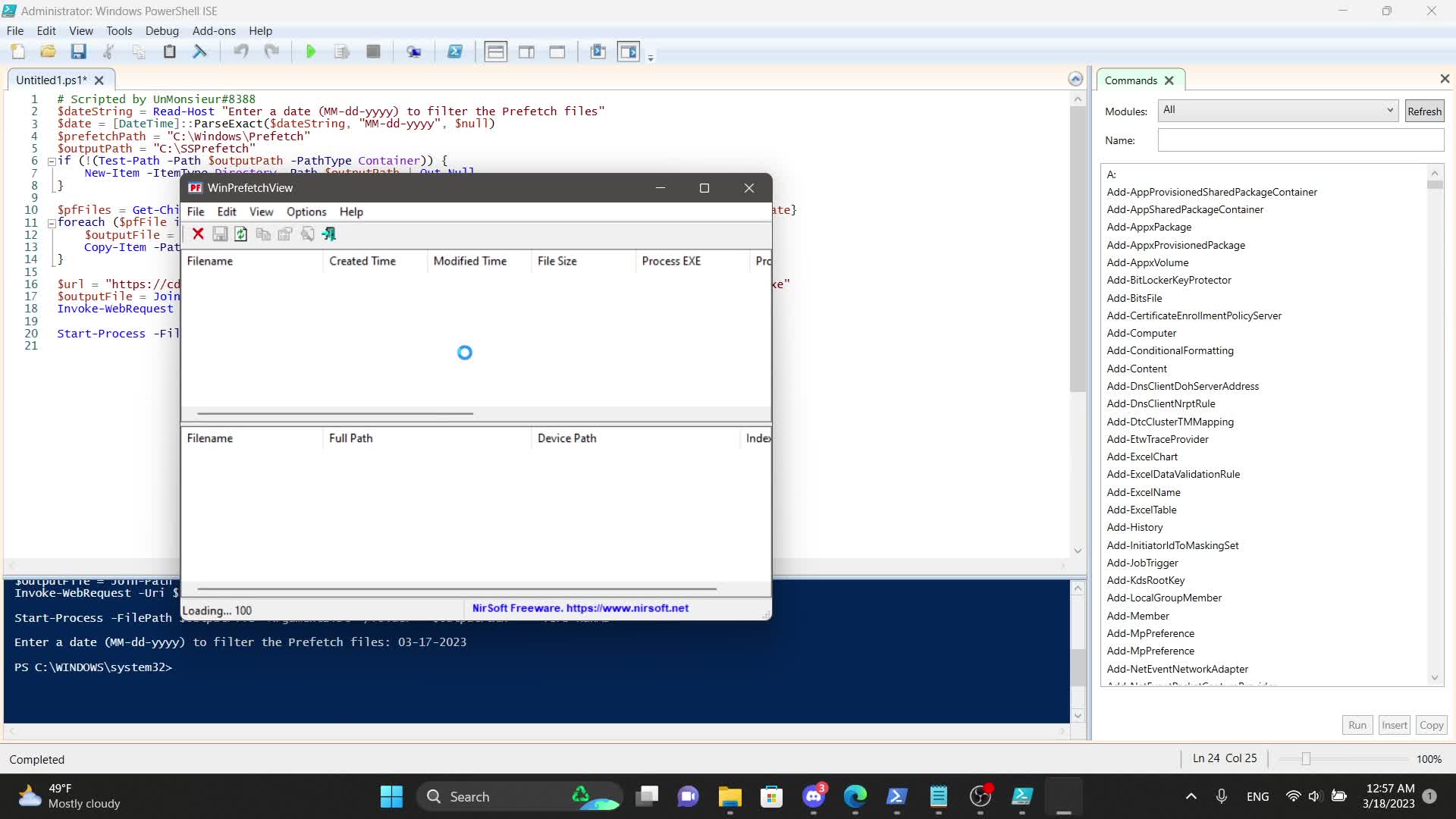Click the zoom slider in status bar
Screen dimensions: 1456x819
pos(1305,759)
